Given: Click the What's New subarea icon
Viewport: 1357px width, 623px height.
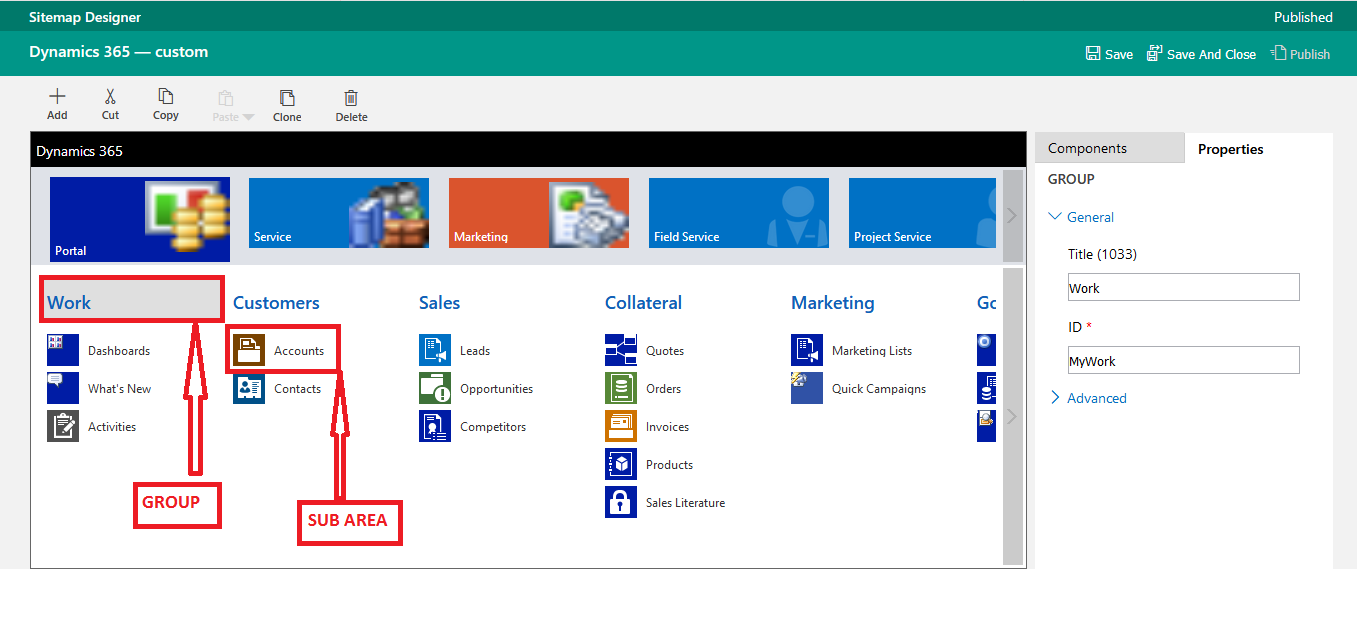Looking at the screenshot, I should 63,388.
